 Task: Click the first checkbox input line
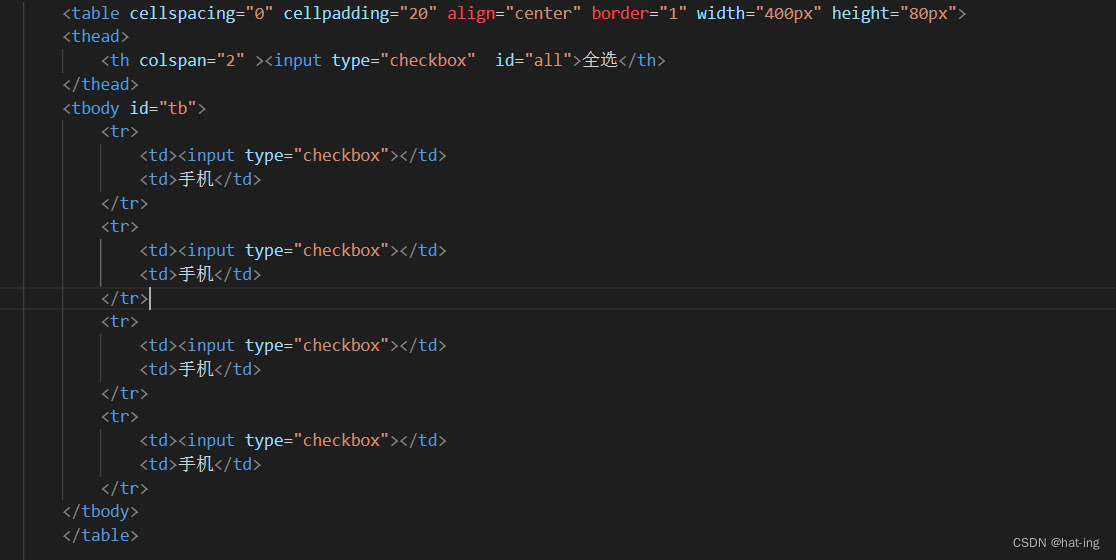(293, 155)
